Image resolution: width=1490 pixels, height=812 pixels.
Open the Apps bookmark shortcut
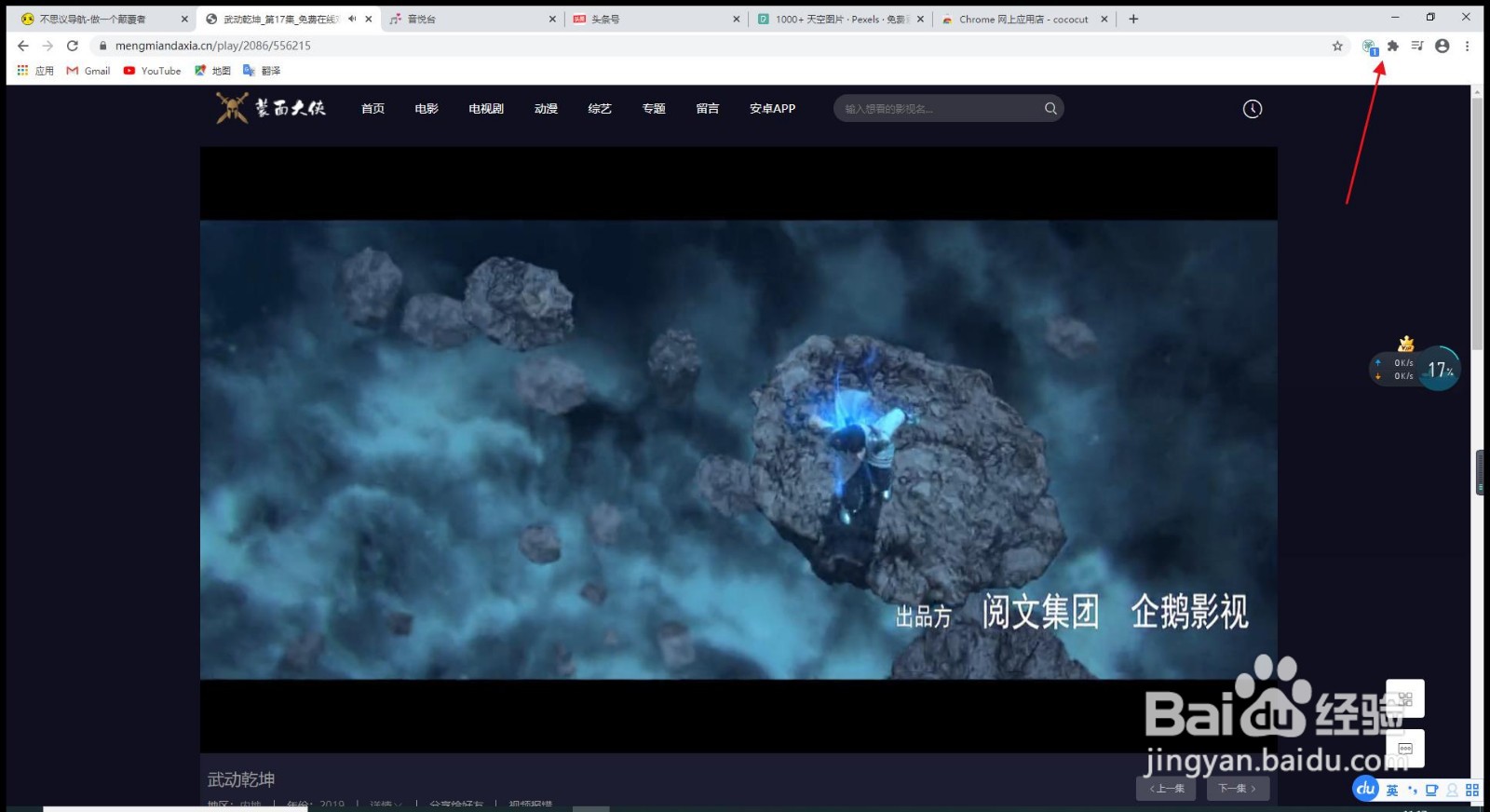click(35, 71)
